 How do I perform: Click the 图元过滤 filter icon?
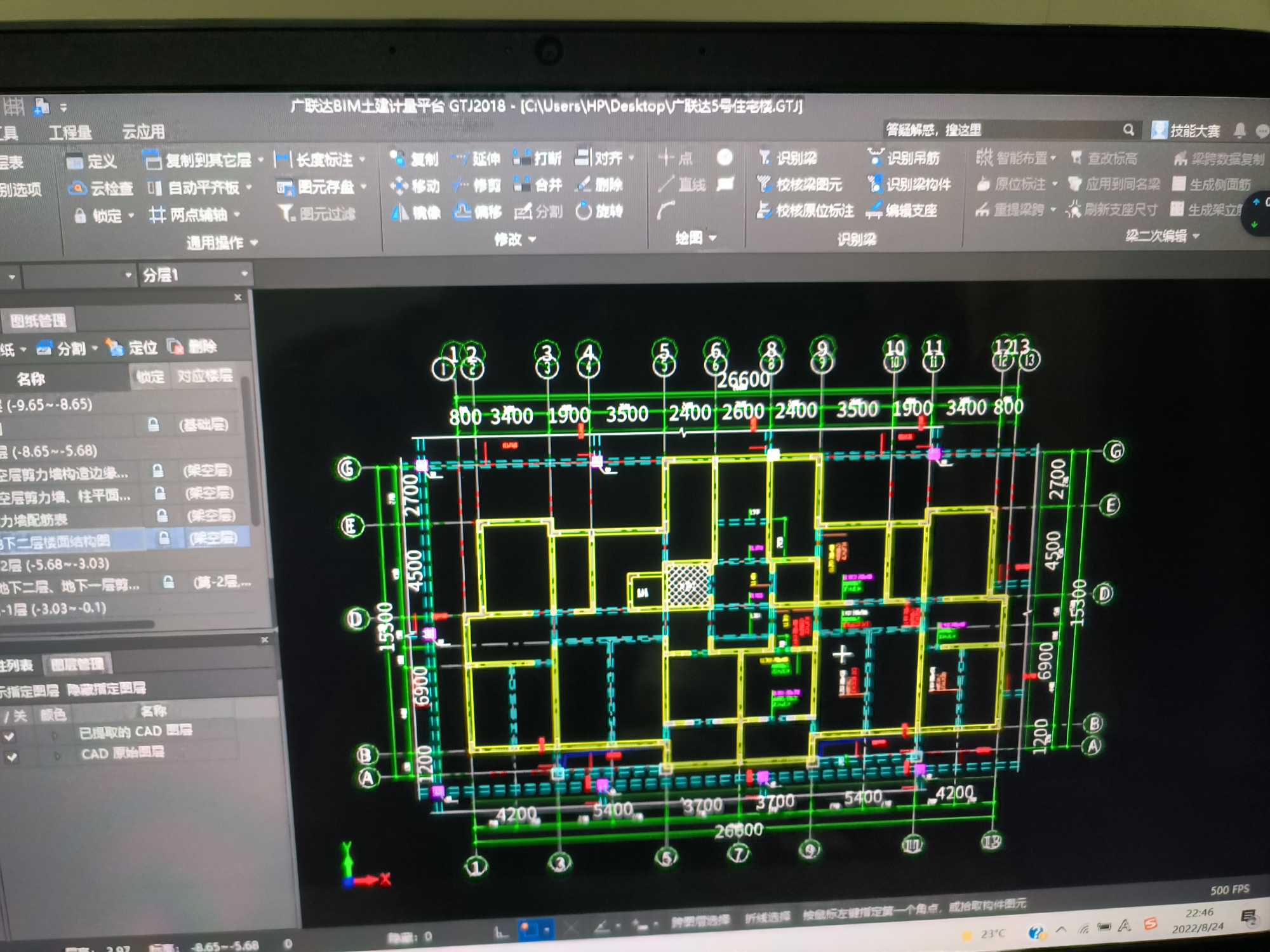click(287, 214)
